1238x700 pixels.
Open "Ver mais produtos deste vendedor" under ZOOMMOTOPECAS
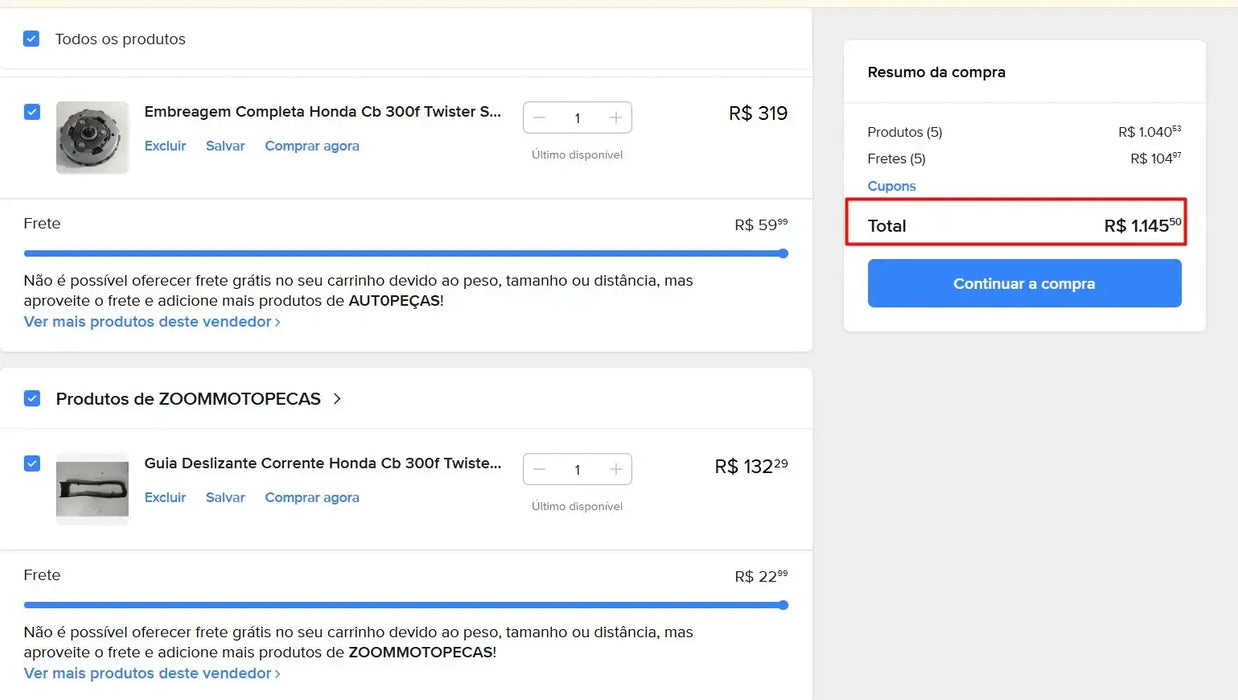tap(146, 673)
